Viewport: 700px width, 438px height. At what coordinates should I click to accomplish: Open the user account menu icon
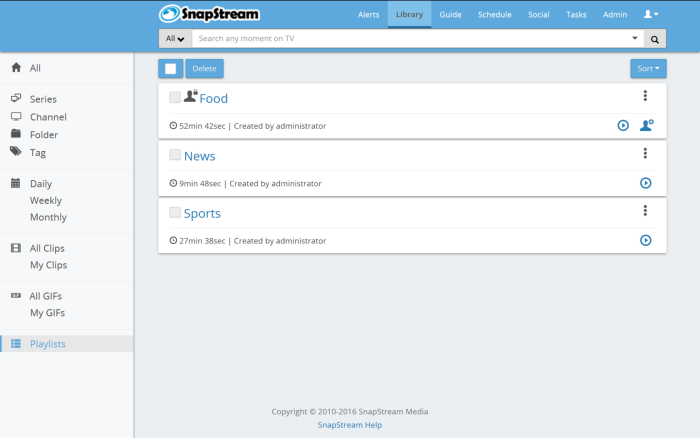pos(651,14)
